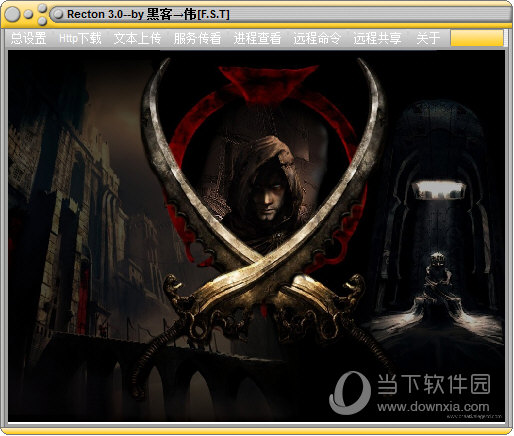The image size is (514, 436).
Task: Click the Recton 3.0 title bar text
Action: coord(148,14)
